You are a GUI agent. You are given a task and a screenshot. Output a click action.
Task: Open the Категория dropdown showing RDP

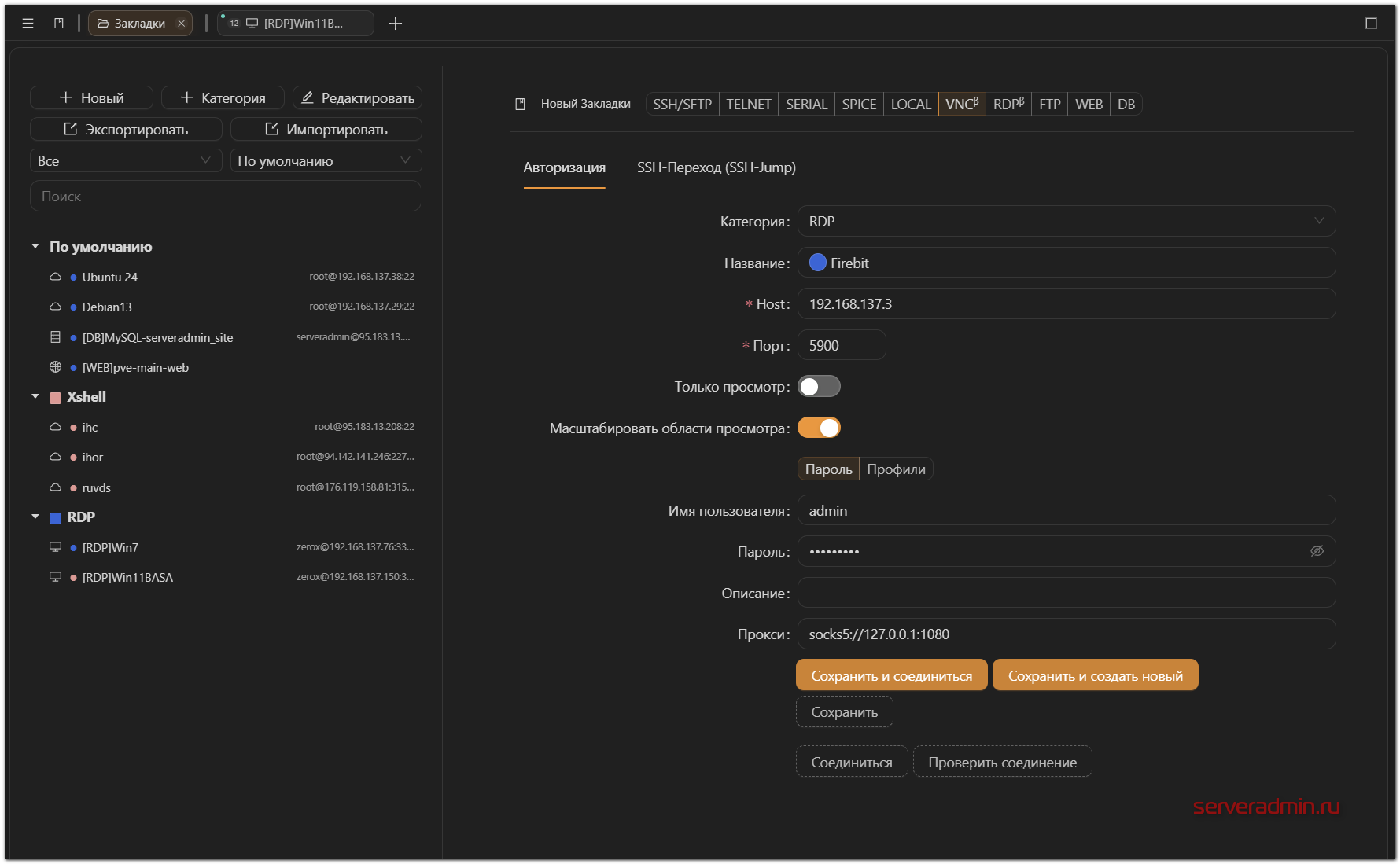pyautogui.click(x=1067, y=222)
